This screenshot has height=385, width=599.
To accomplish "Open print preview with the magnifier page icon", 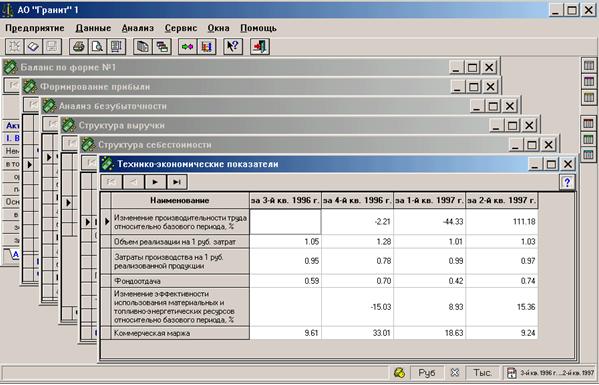I will click(98, 47).
